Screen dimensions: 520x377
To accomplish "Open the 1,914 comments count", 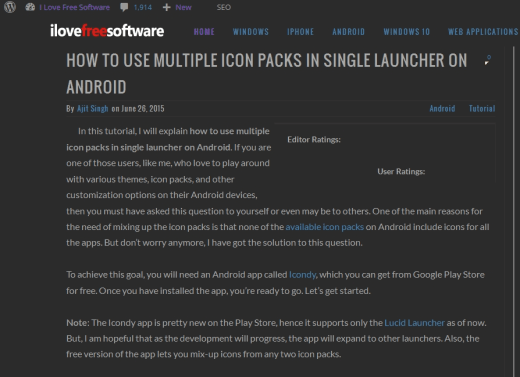I will pyautogui.click(x=143, y=7).
